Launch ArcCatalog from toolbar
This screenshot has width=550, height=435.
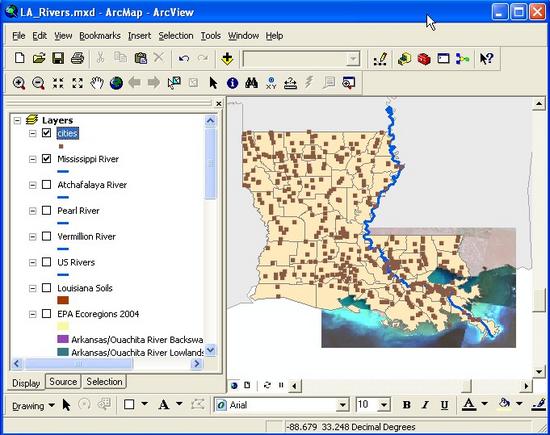[404, 59]
